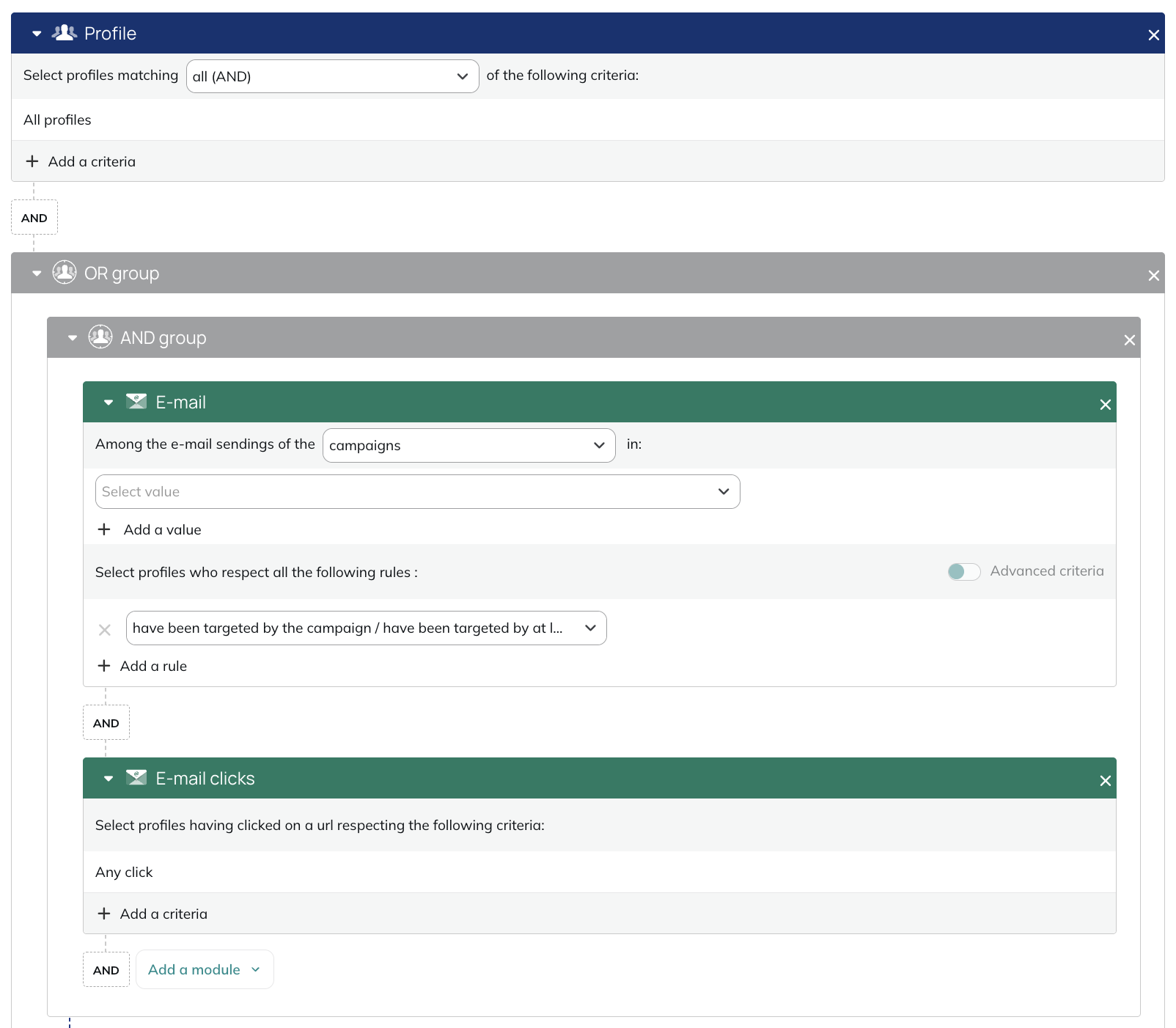Click the AND operator between Profile and OR group
Screen dimensions: 1176x1028
point(34,218)
